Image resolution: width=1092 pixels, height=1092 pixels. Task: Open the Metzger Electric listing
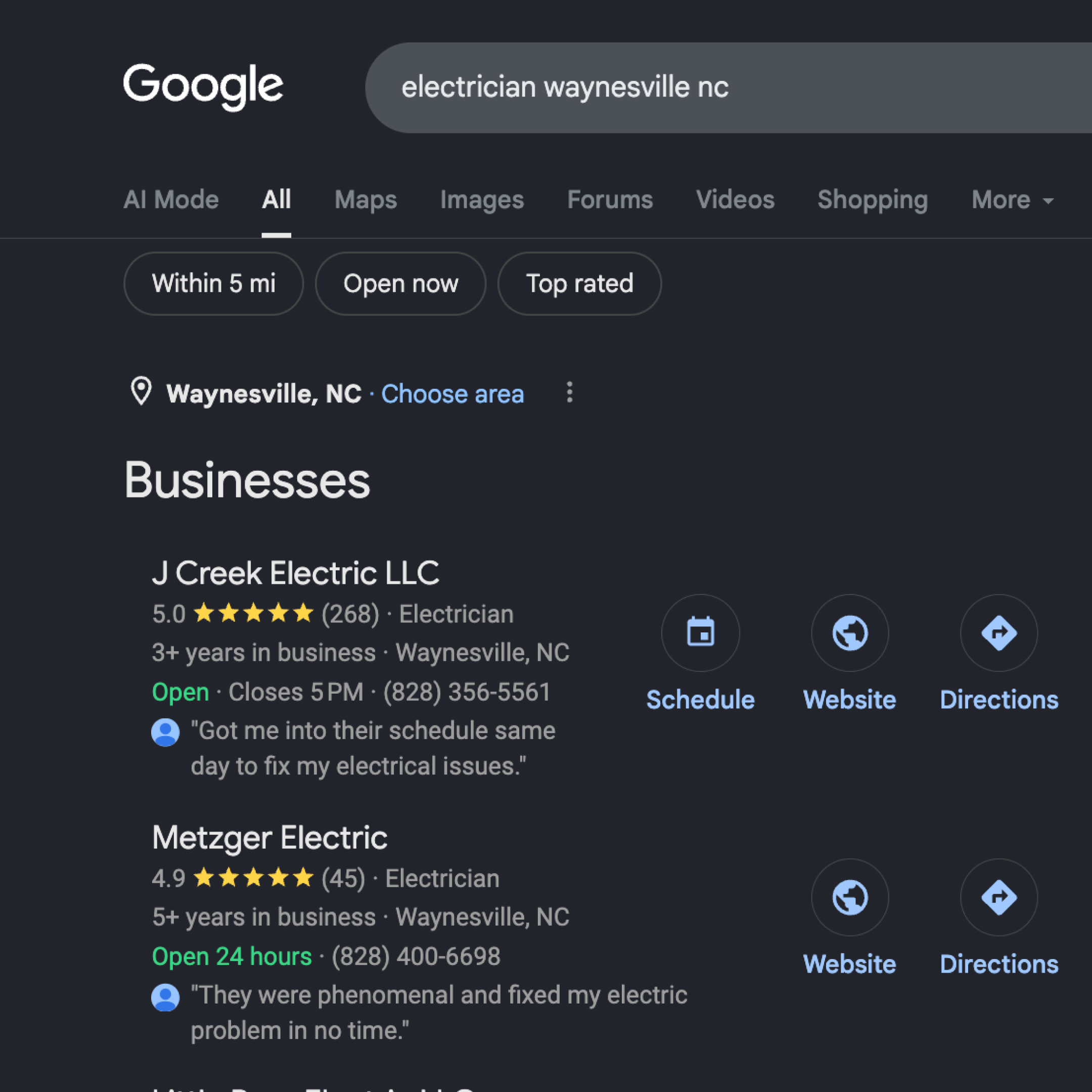coord(269,837)
